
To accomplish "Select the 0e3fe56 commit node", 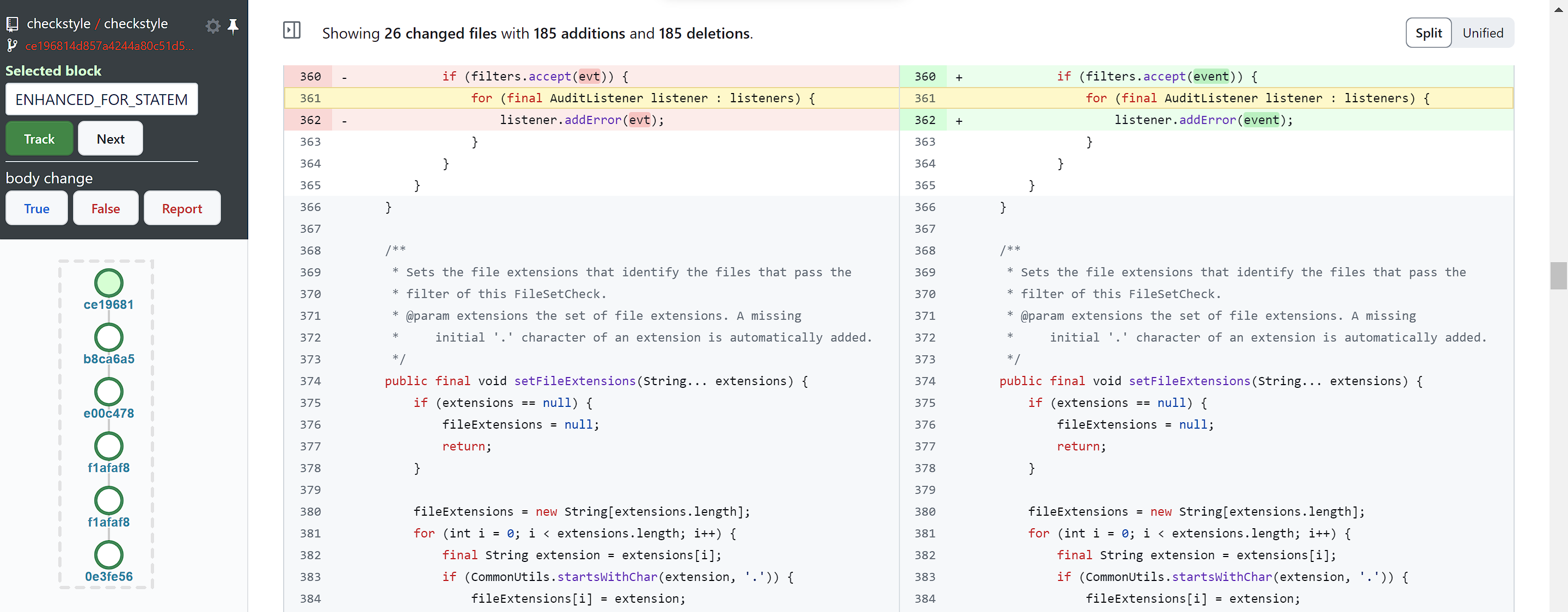I will pos(108,555).
